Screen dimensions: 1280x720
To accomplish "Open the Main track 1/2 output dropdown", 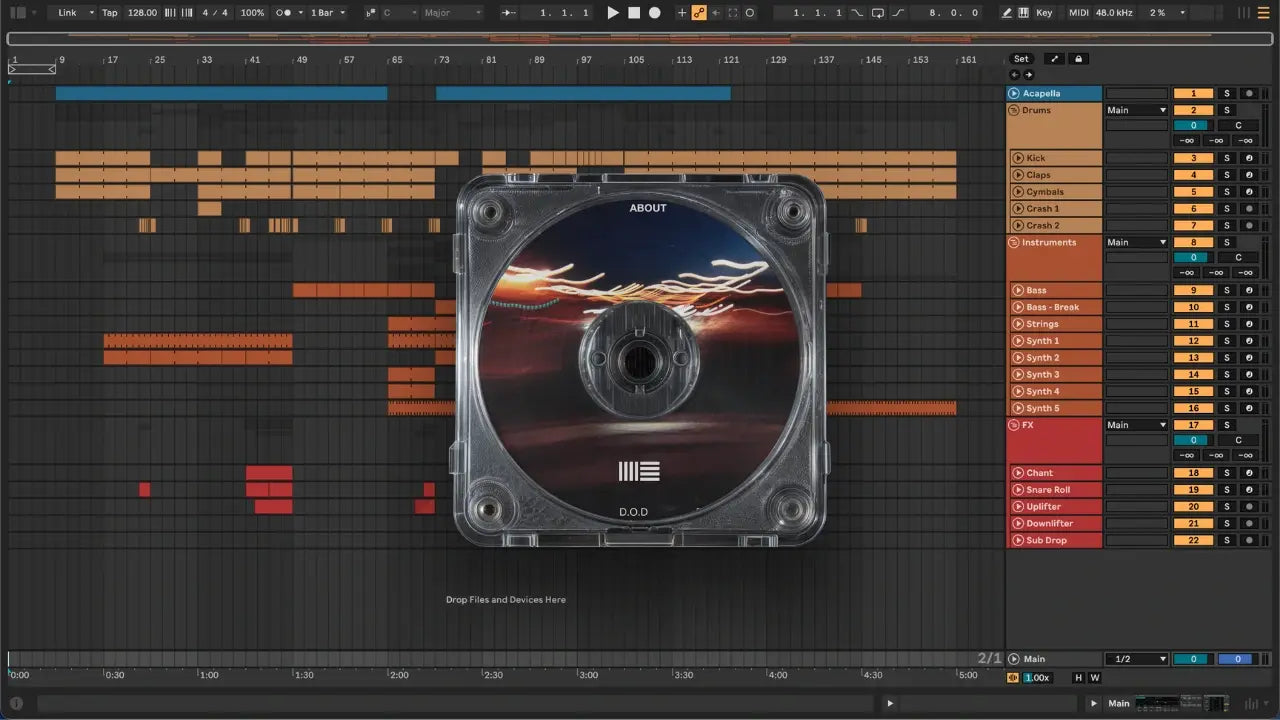I will coord(1137,659).
